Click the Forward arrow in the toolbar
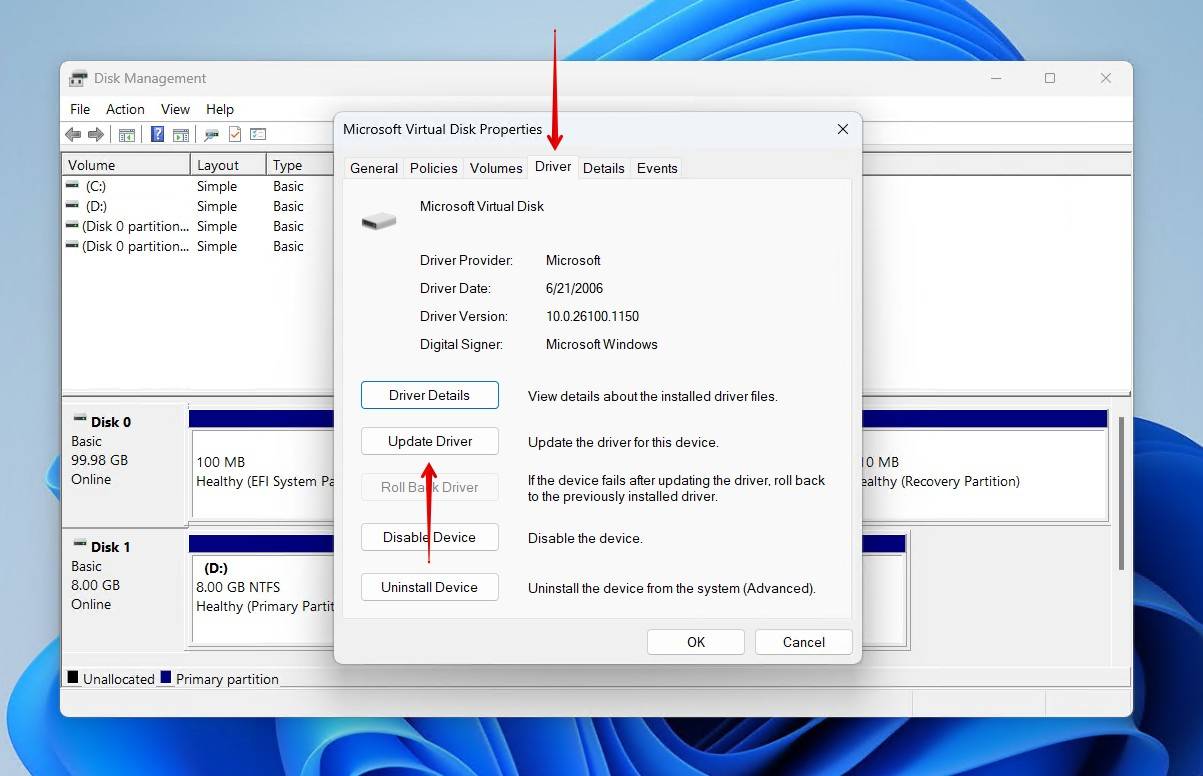 96,134
